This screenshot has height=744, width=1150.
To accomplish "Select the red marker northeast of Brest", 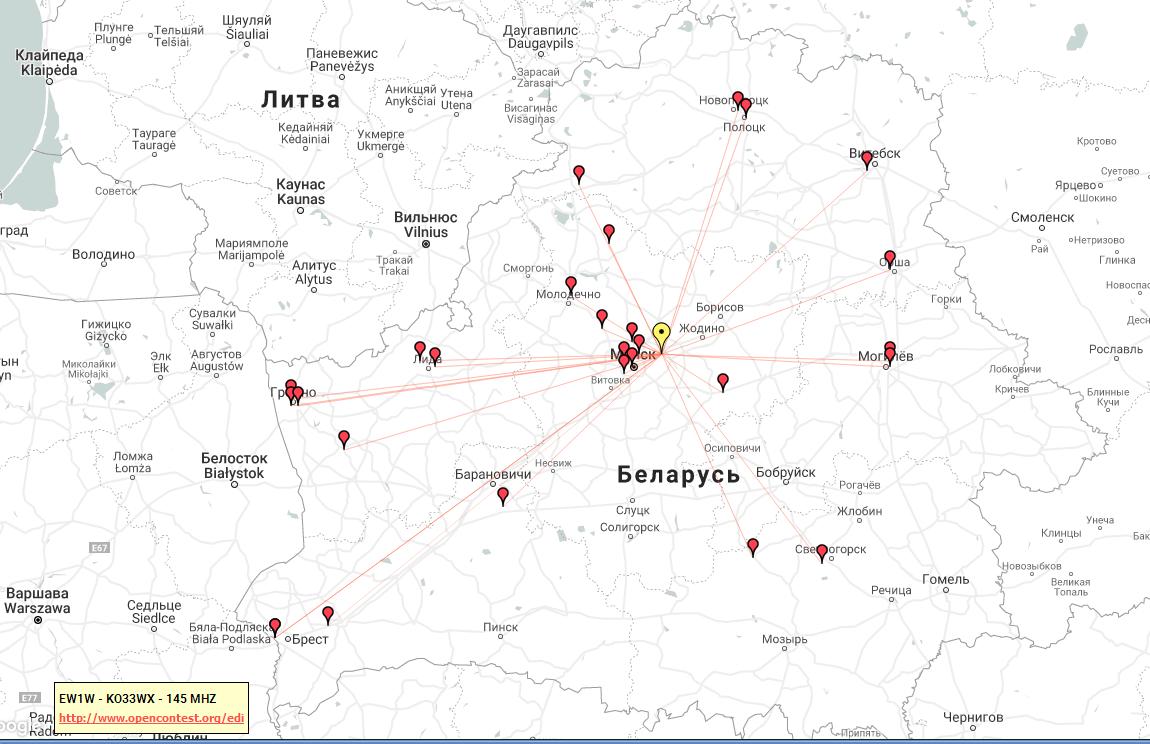I will (328, 614).
